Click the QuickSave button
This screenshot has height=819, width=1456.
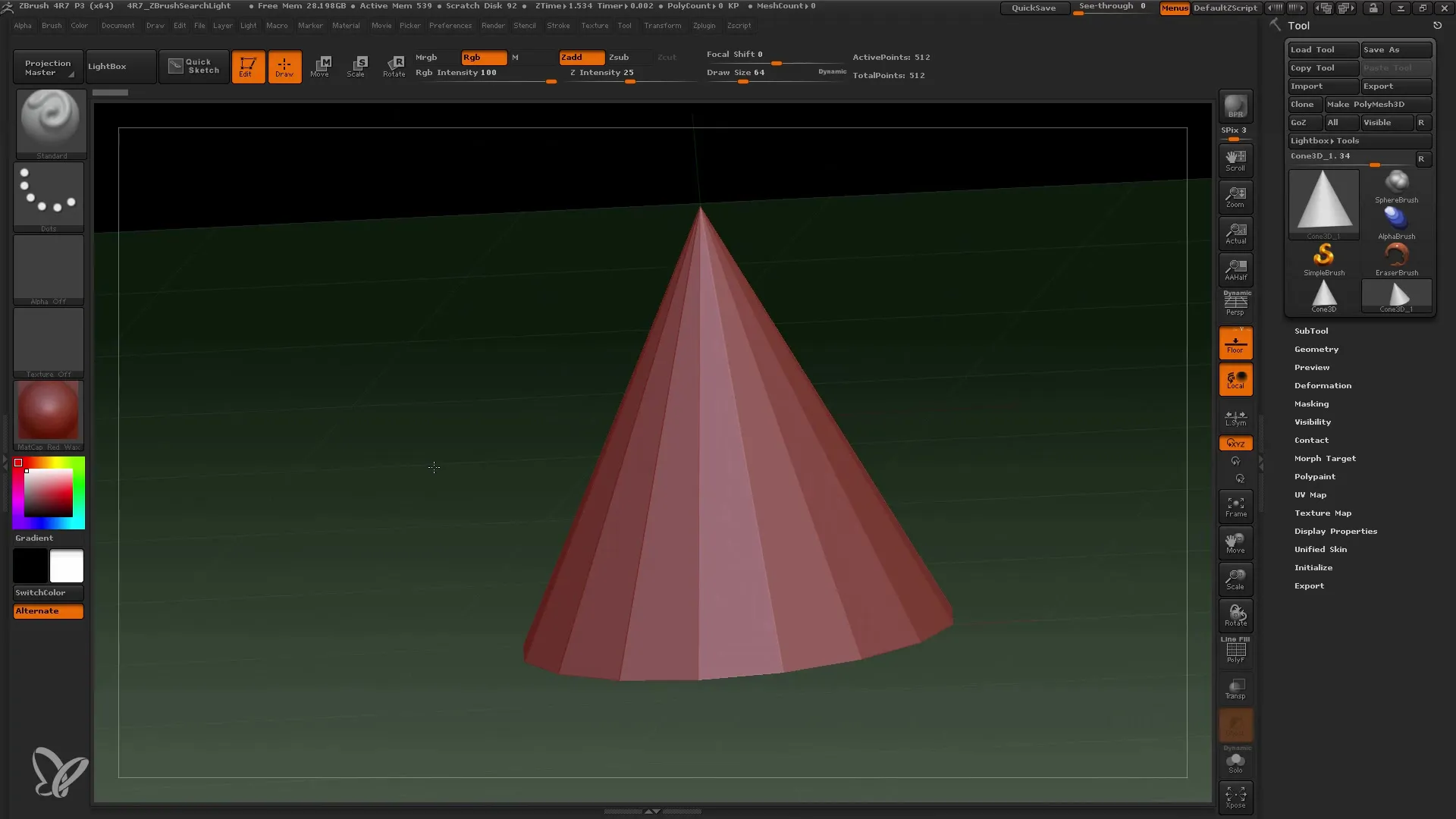[1034, 8]
